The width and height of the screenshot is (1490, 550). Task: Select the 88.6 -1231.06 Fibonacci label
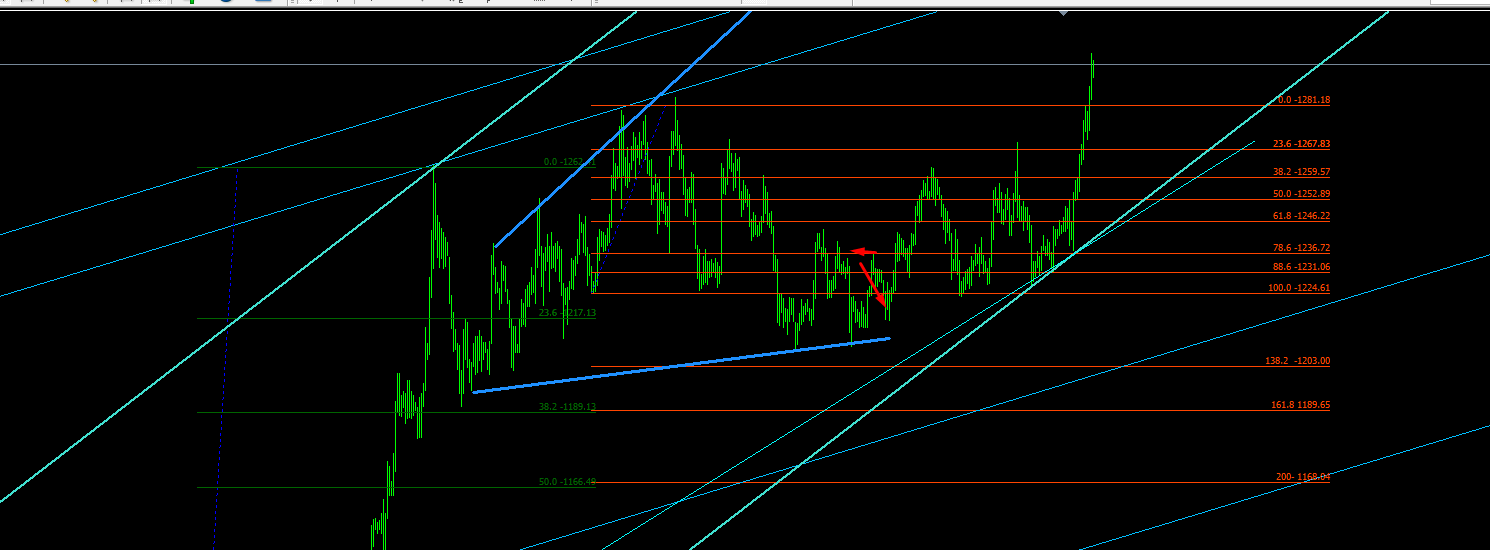[1301, 267]
